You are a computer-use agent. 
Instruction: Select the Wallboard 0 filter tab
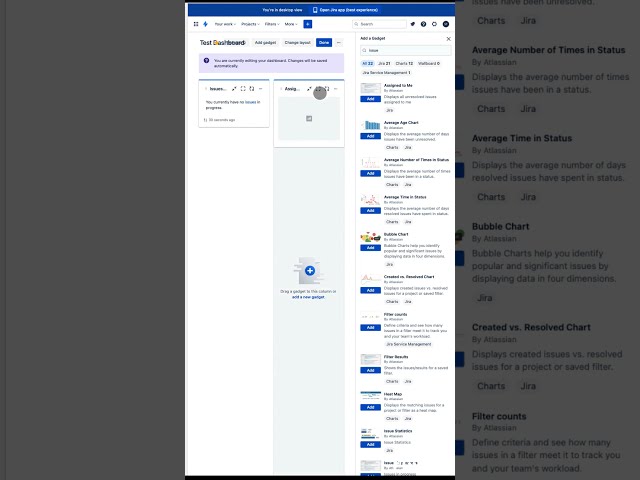coord(429,64)
